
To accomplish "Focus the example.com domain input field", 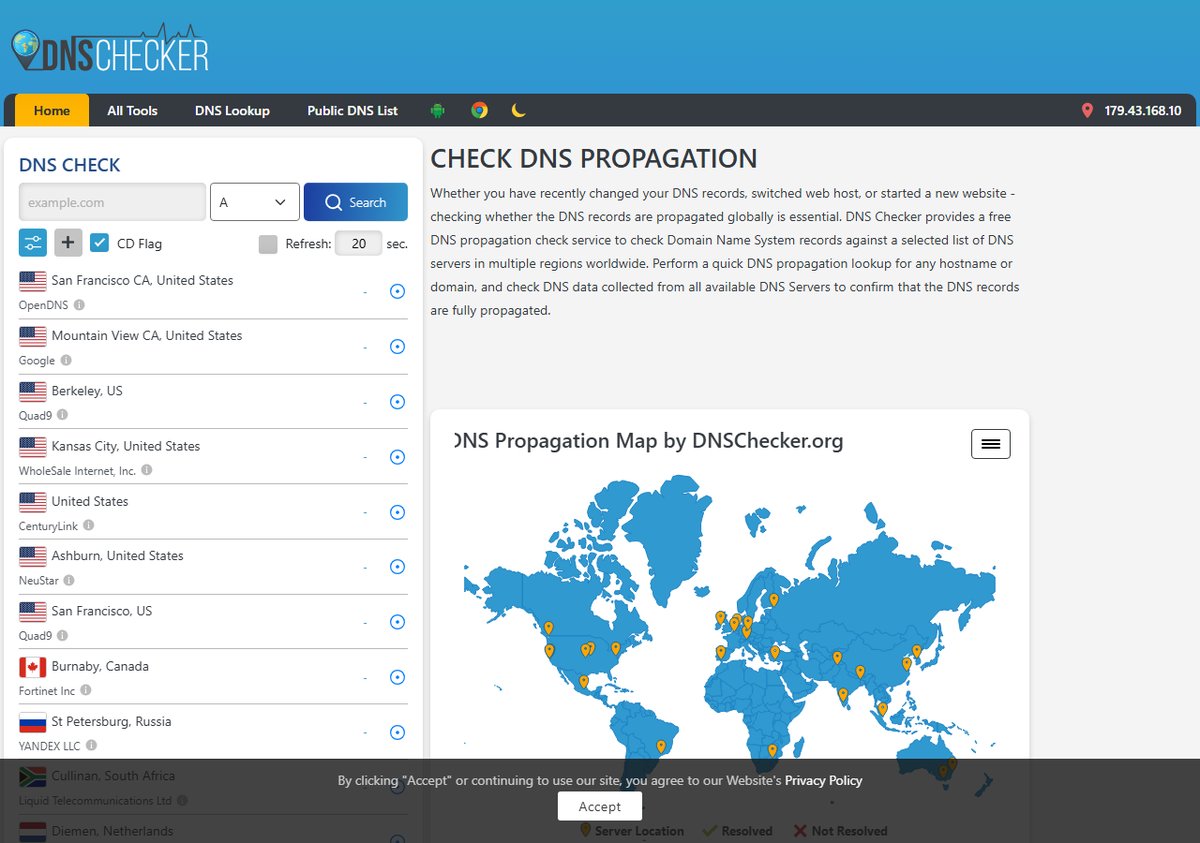I will click(x=112, y=202).
